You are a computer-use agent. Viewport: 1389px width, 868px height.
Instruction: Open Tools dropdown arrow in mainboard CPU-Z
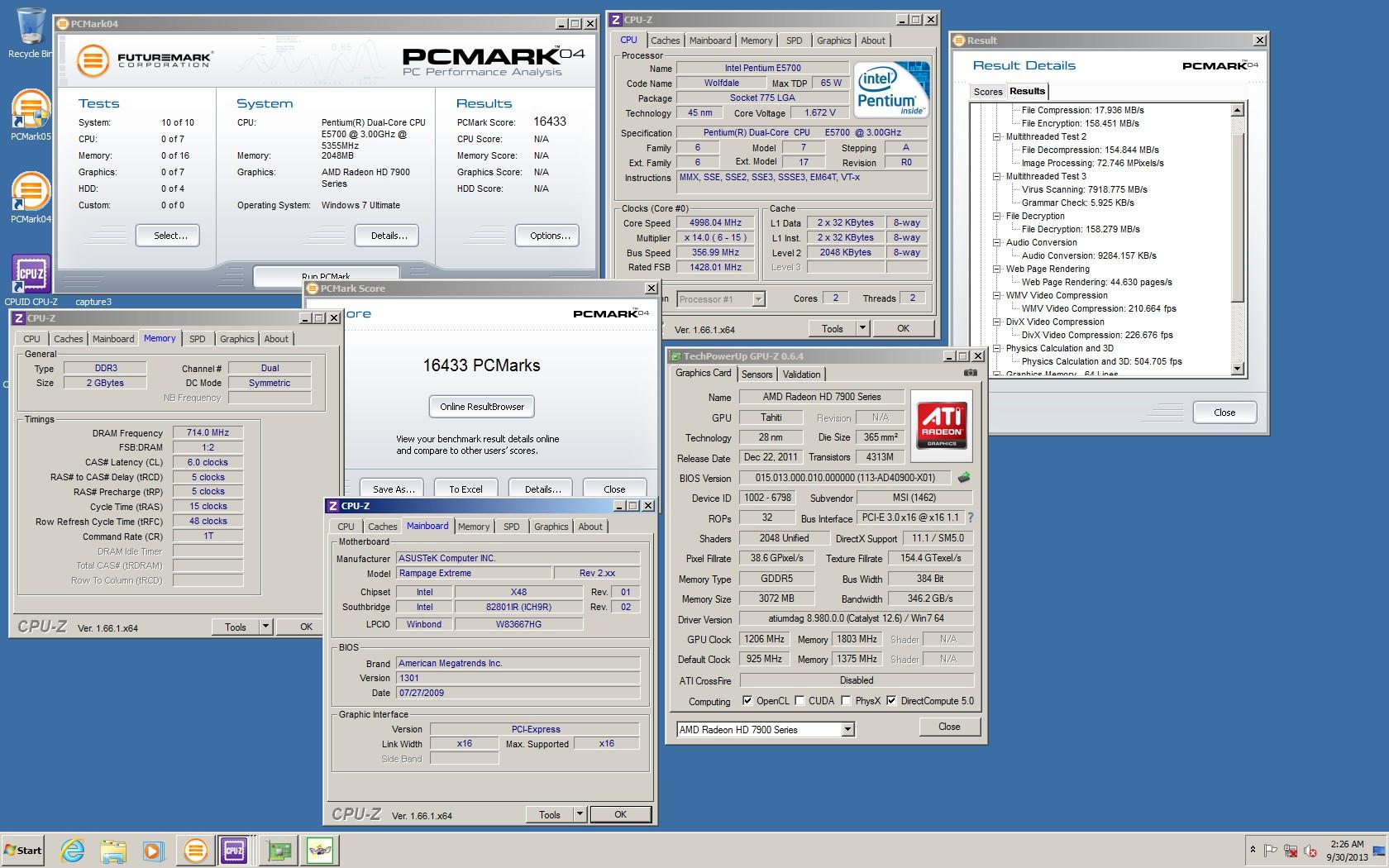pos(580,814)
